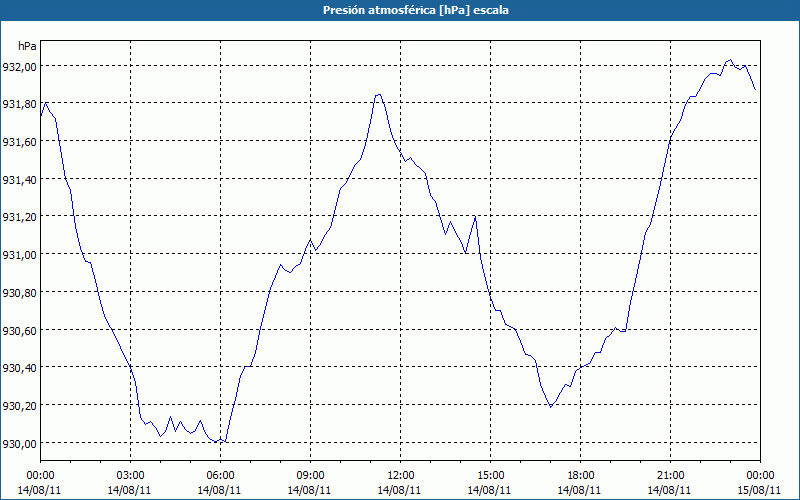Screen dimensions: 800x500
Task: Select the 931,80 y-axis value
Action: point(19,104)
